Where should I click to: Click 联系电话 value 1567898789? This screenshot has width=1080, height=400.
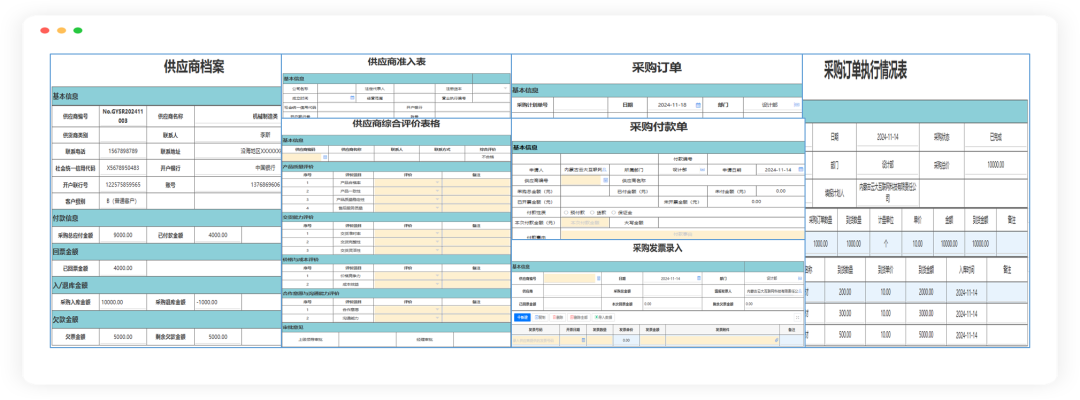pyautogui.click(x=123, y=151)
